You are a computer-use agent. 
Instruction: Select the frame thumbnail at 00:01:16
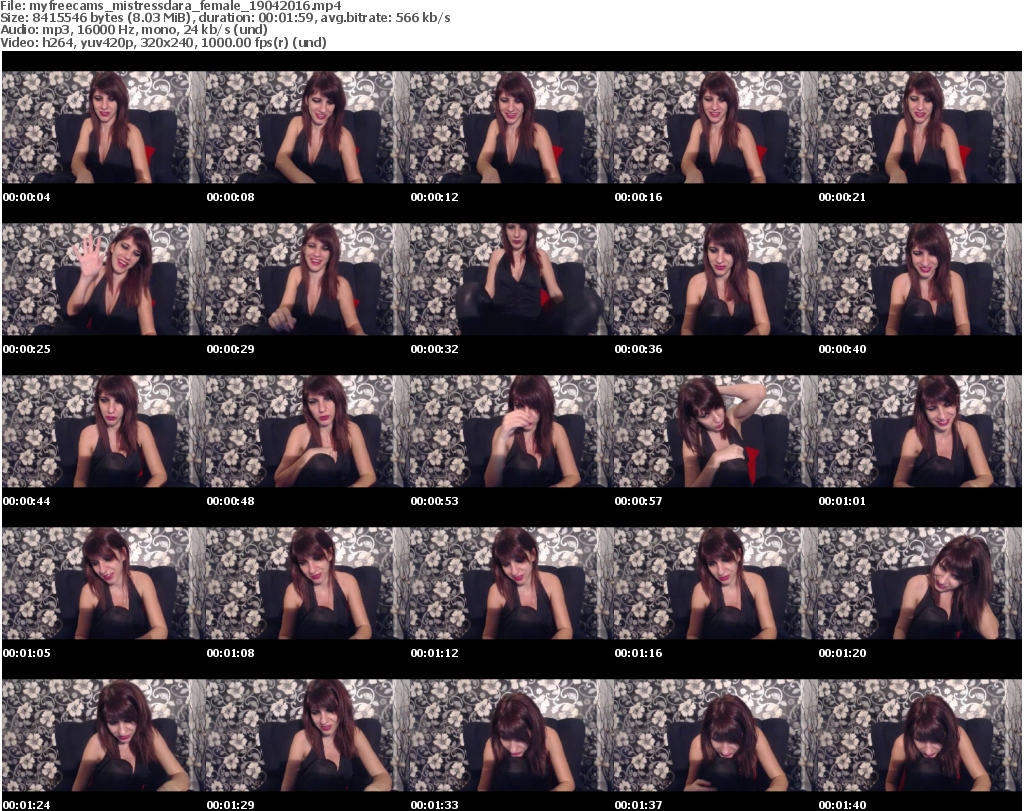716,583
